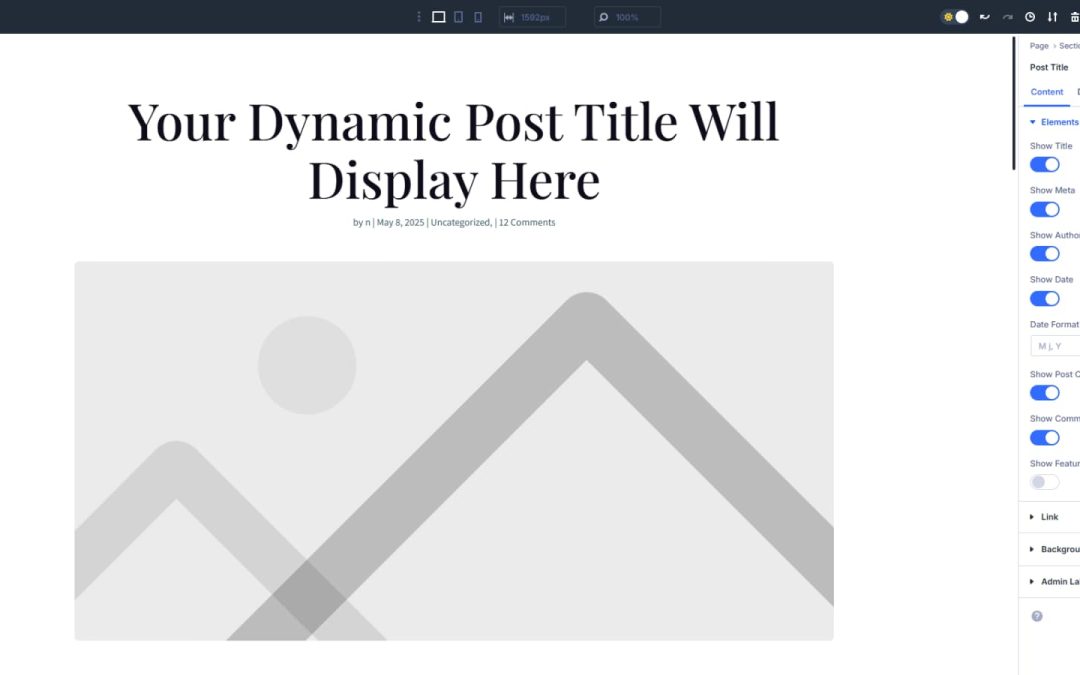Disable the Show Author toggle
Image resolution: width=1080 pixels, height=675 pixels.
(1044, 254)
